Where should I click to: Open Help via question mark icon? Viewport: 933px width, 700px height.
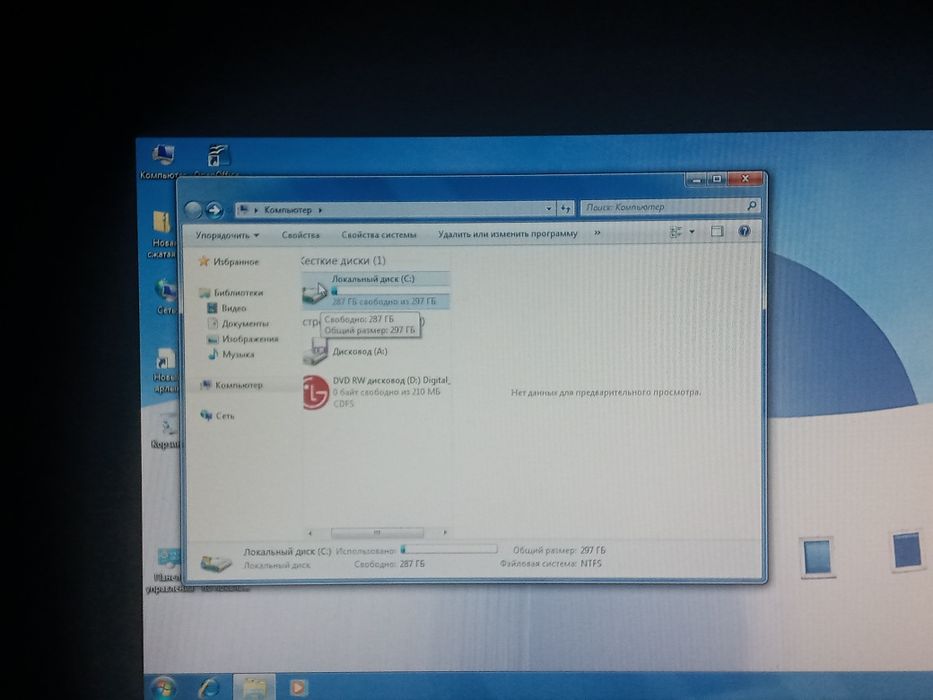[x=744, y=232]
